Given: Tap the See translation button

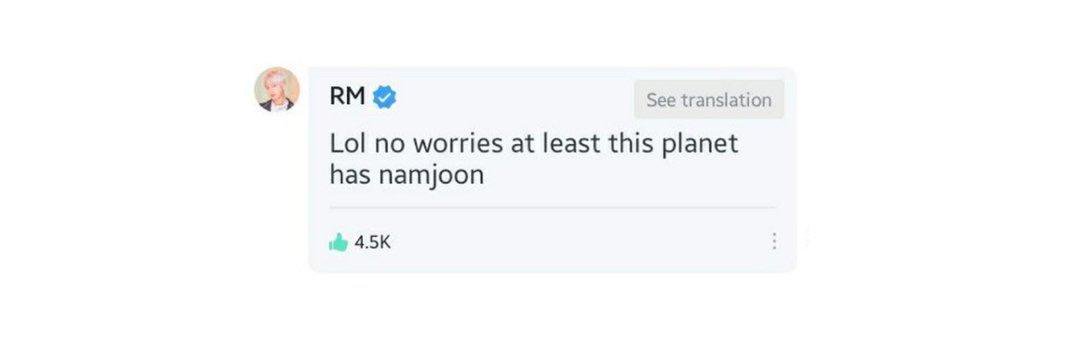Looking at the screenshot, I should (709, 100).
